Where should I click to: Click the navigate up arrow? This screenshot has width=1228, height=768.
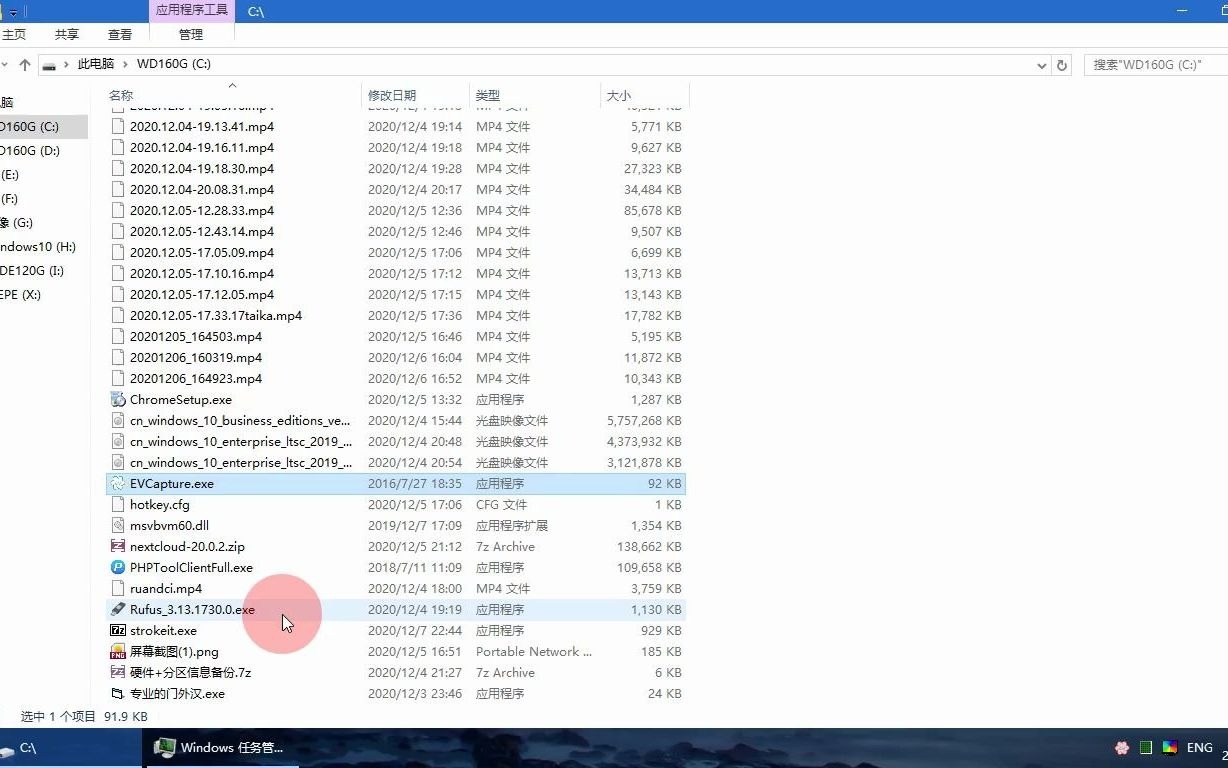pyautogui.click(x=23, y=63)
